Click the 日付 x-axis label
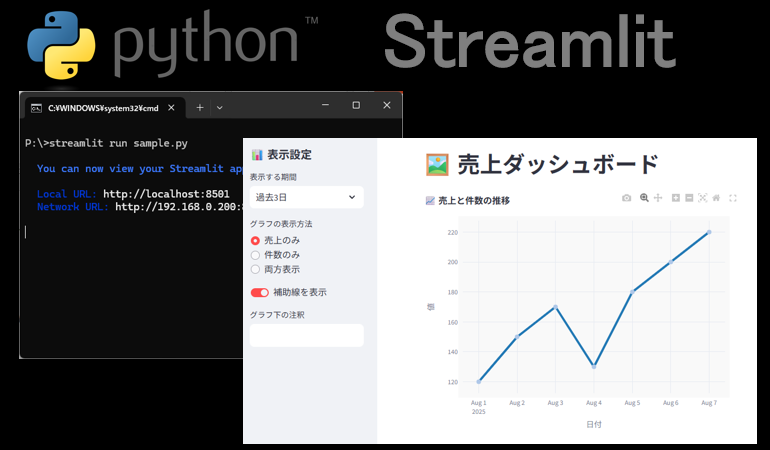Viewport: 770px width, 450px height. pos(594,424)
